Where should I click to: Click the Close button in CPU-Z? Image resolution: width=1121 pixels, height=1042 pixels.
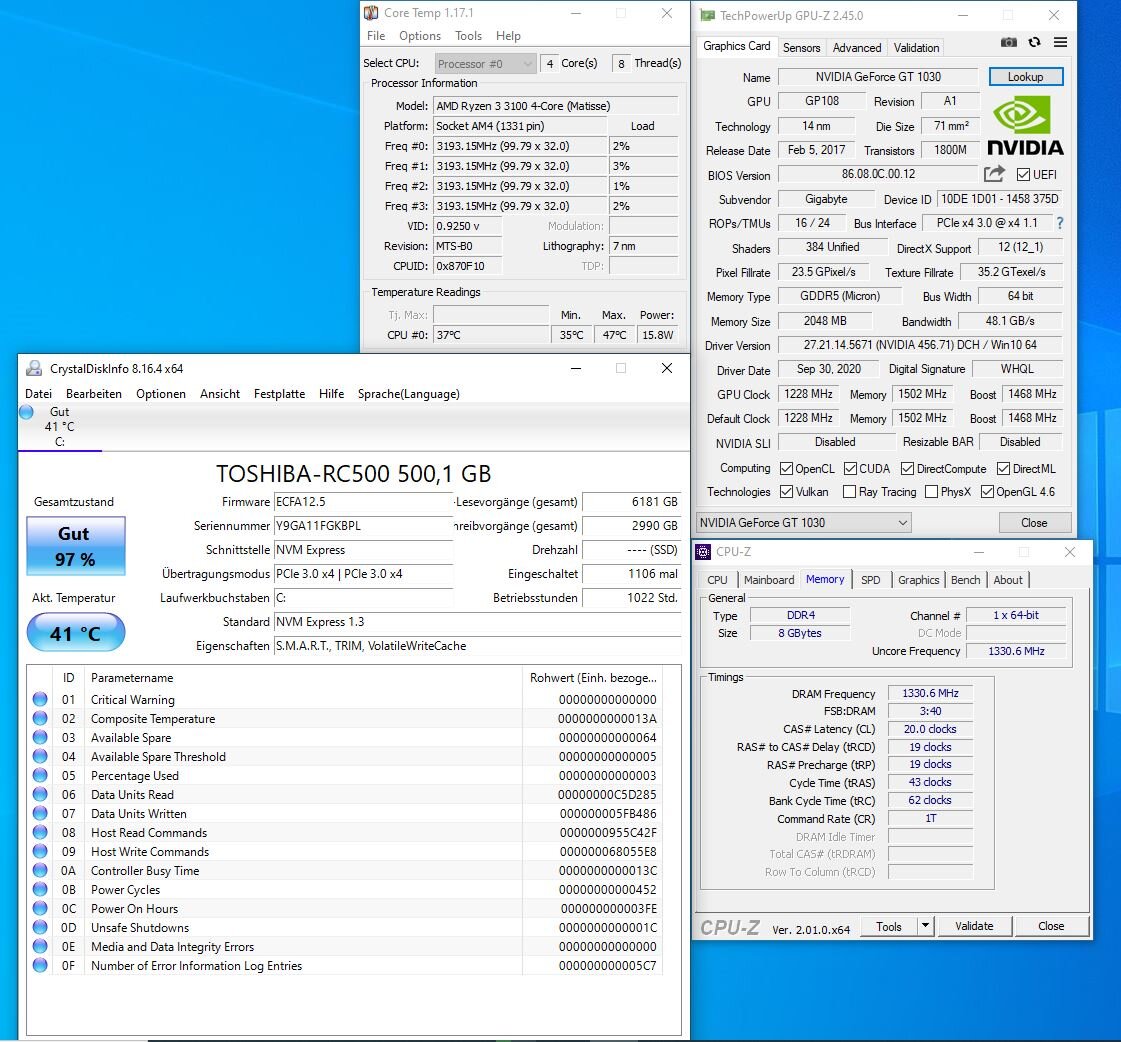tap(1051, 925)
